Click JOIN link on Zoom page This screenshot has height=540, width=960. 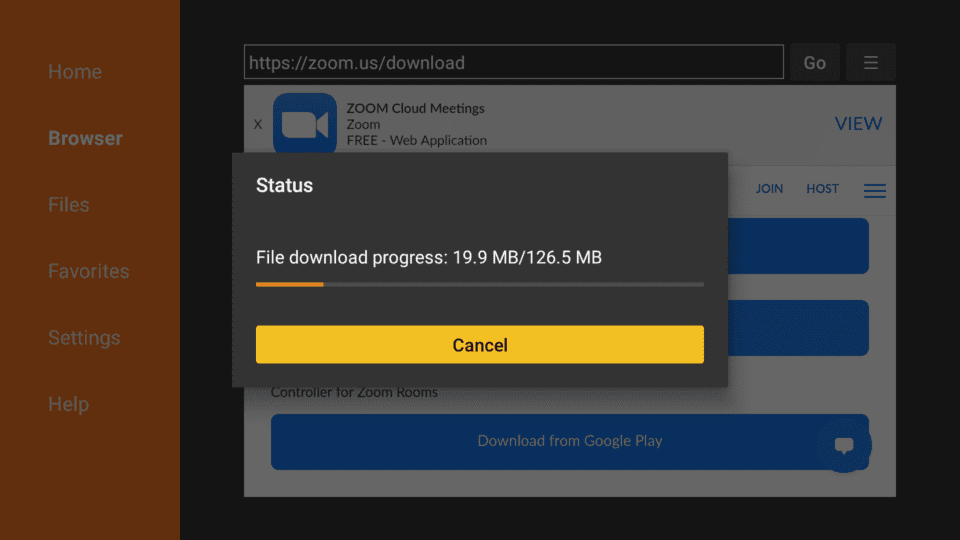(x=769, y=189)
